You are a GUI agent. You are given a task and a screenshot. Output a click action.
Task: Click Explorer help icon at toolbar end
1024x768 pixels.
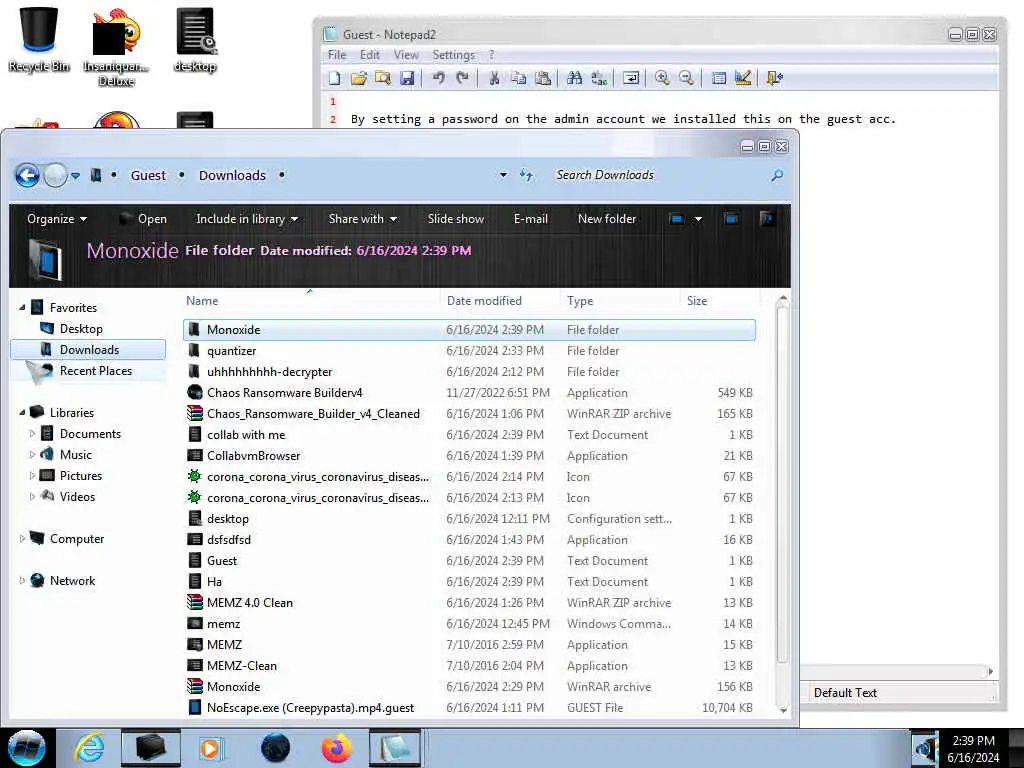[x=767, y=219]
